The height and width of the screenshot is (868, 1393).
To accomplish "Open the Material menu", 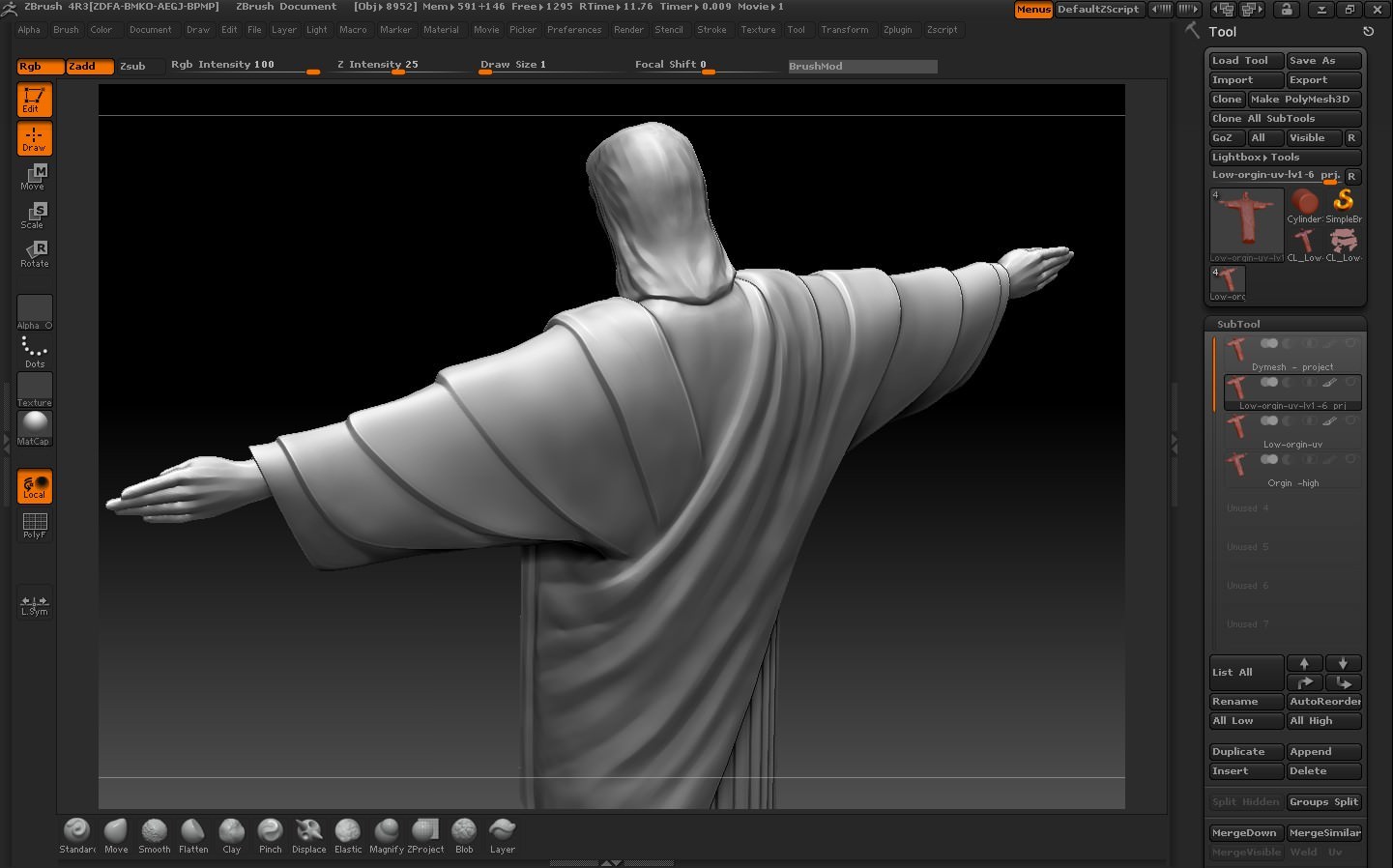I will [441, 30].
